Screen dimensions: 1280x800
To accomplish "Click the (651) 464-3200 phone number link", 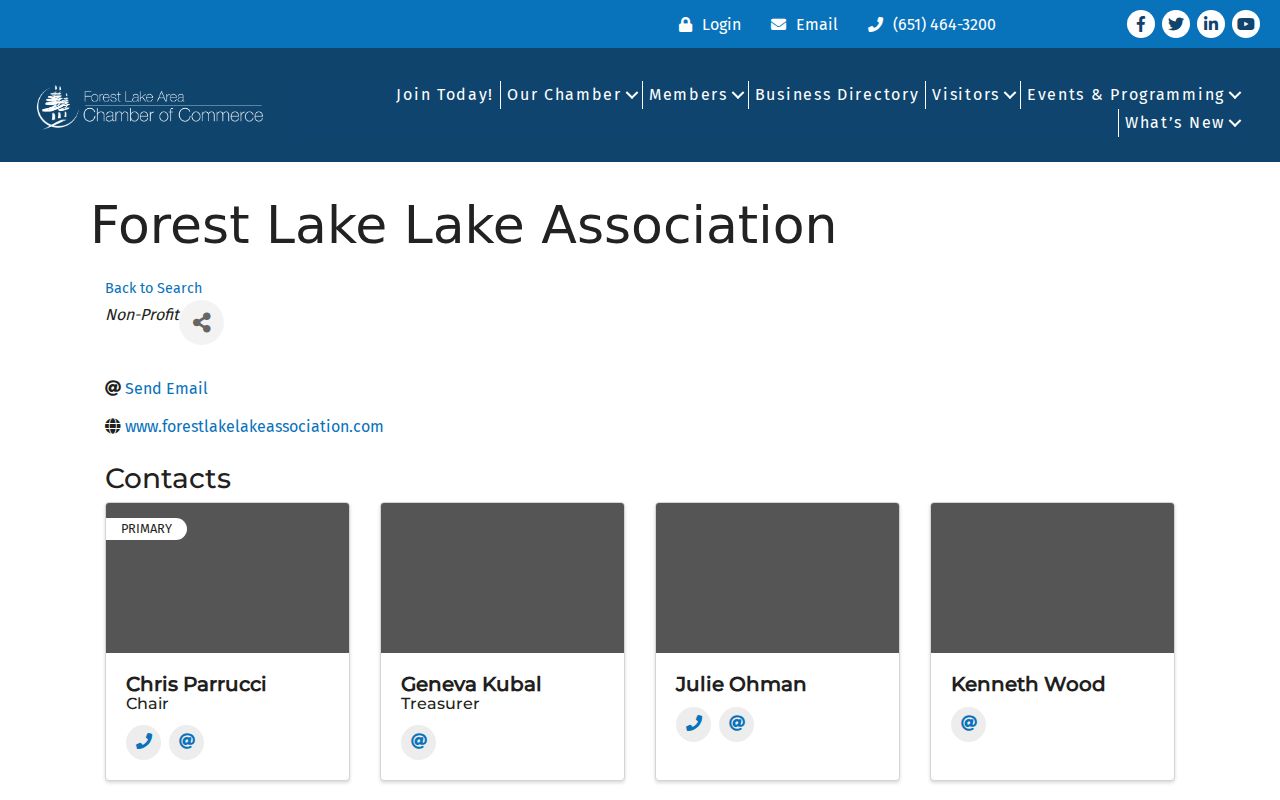I will pyautogui.click(x=944, y=25).
